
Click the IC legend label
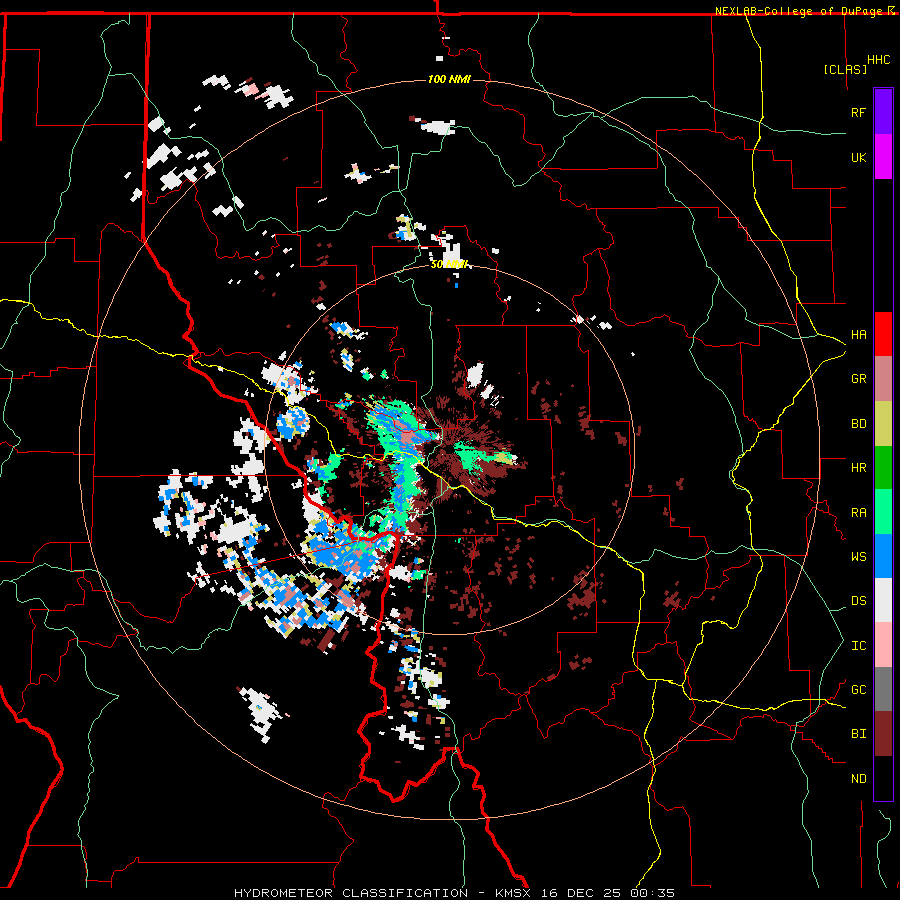[x=858, y=646]
